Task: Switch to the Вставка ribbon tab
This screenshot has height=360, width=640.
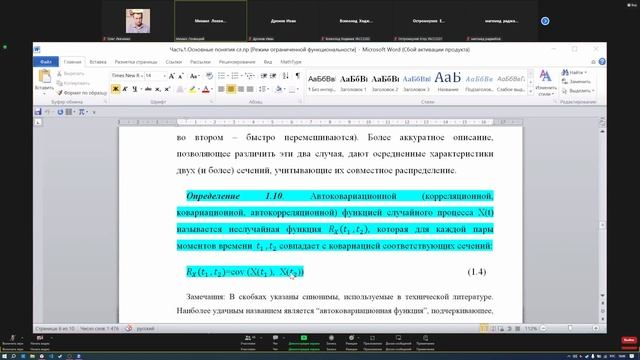Action: [98, 62]
